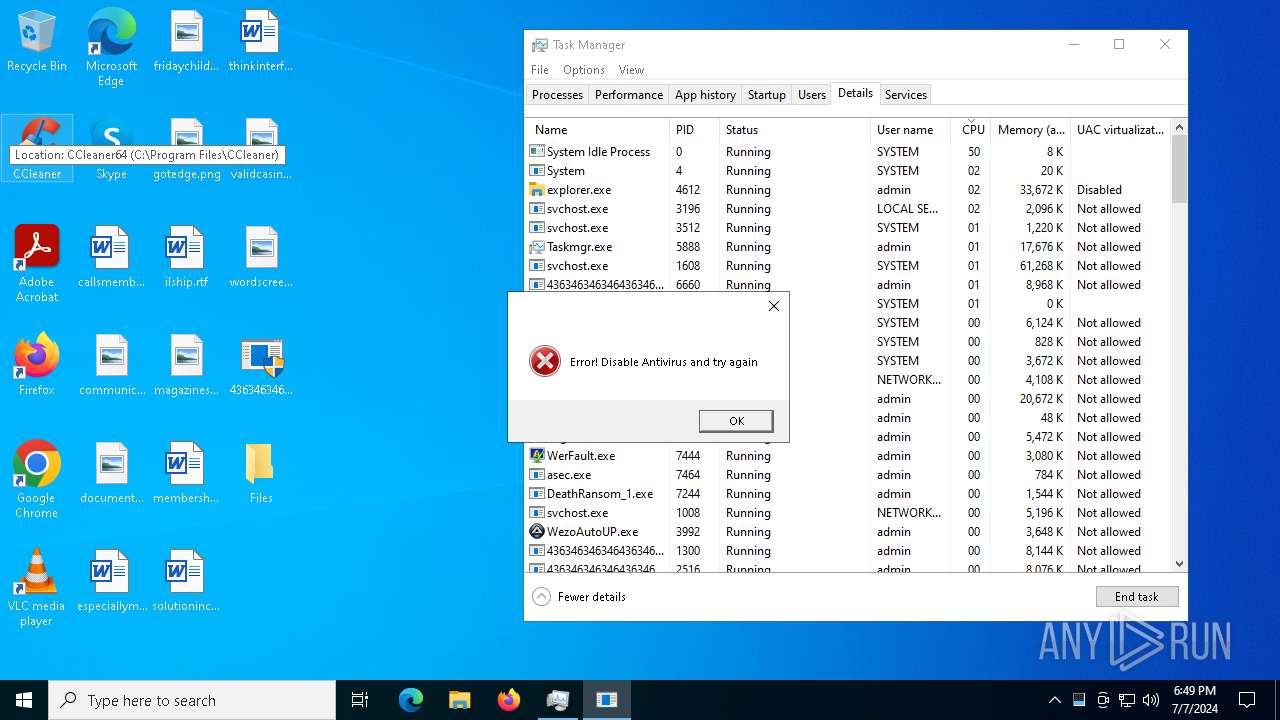
Task: Open Microsoft Edge desktop shortcut
Action: click(111, 48)
